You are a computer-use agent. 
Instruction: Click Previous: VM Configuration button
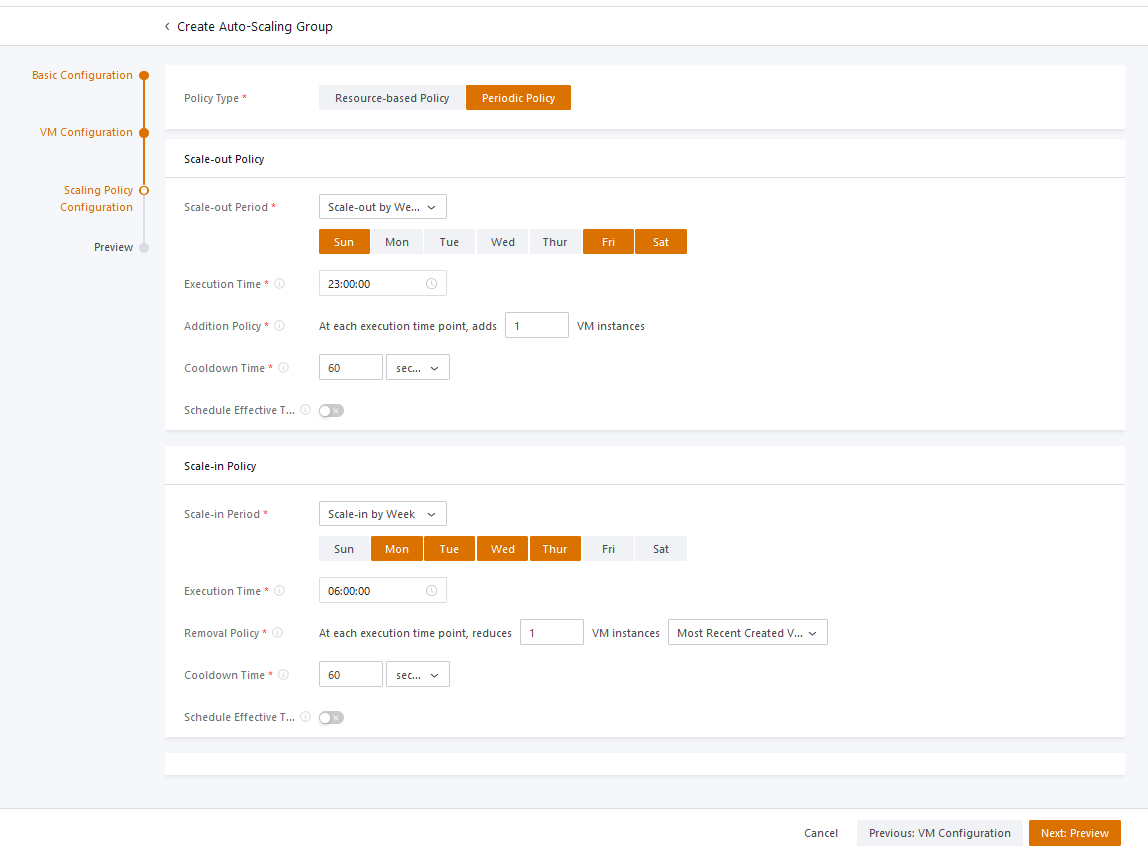coord(939,833)
